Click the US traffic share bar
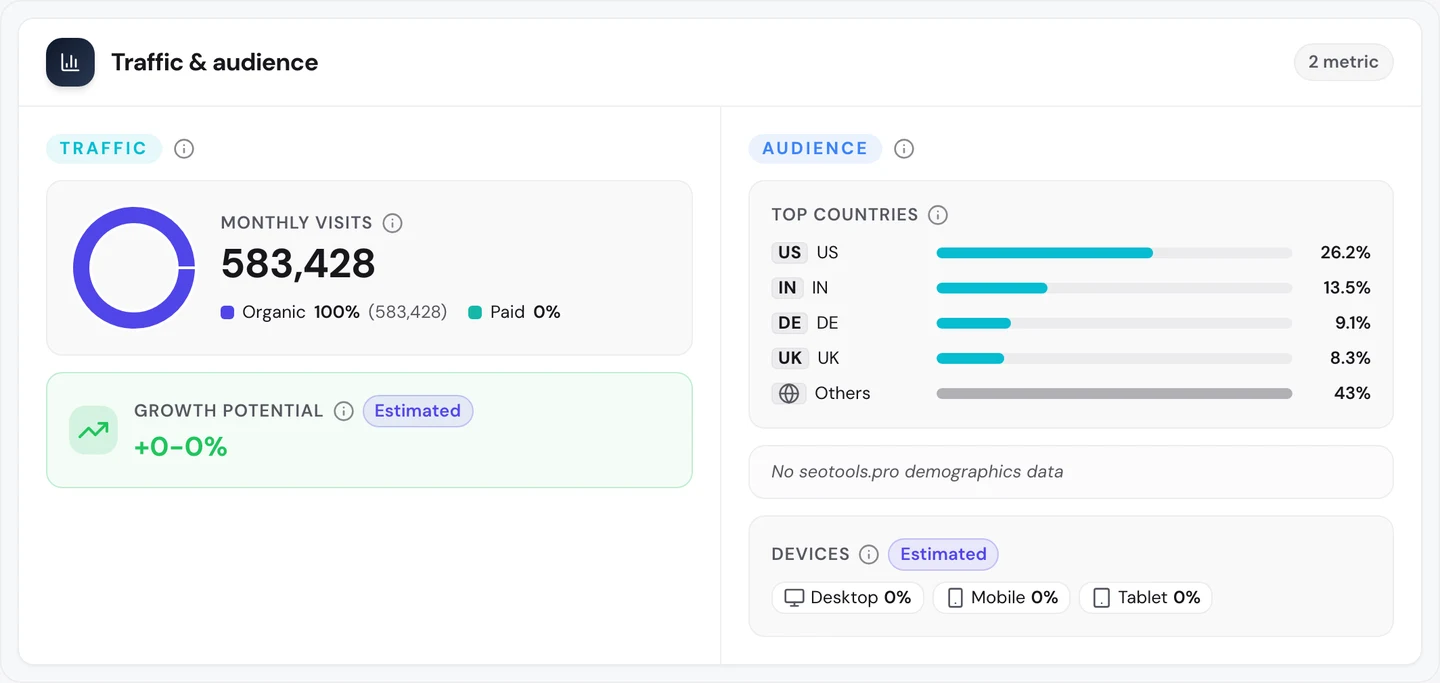1440x683 pixels. pos(1114,253)
